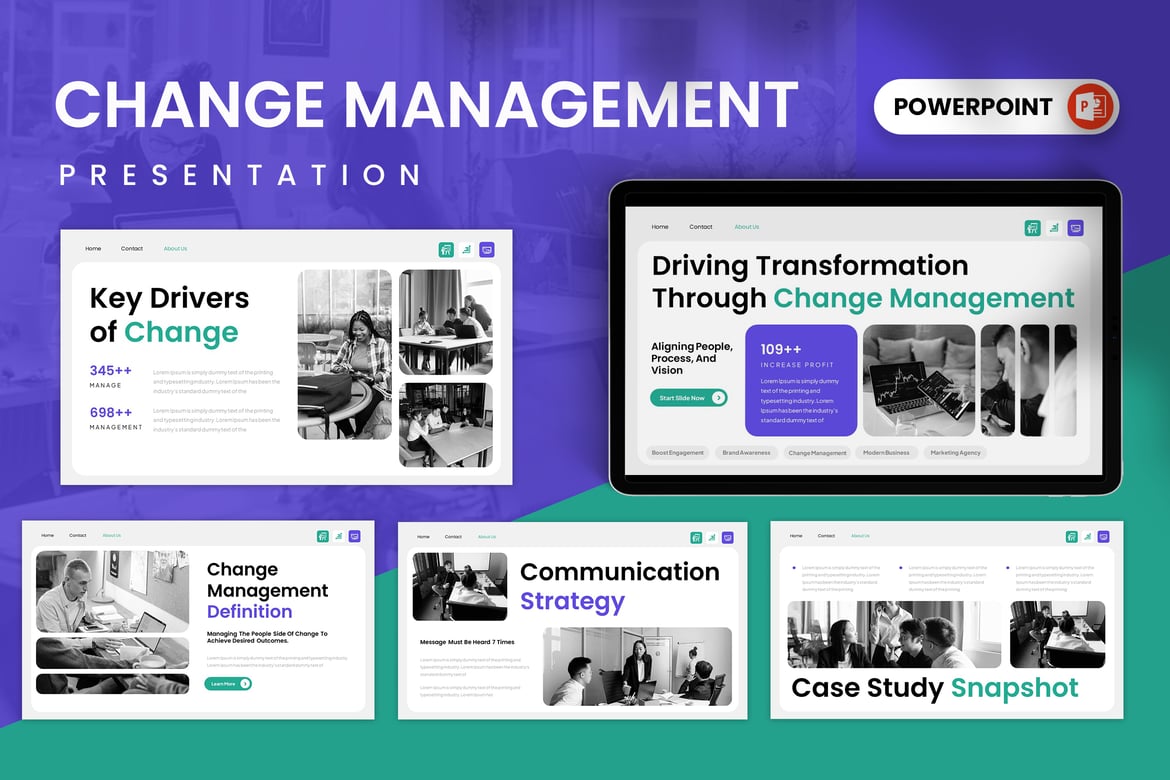The width and height of the screenshot is (1170, 780).
Task: Click the red PowerPoint logo icon
Action: click(x=1089, y=107)
